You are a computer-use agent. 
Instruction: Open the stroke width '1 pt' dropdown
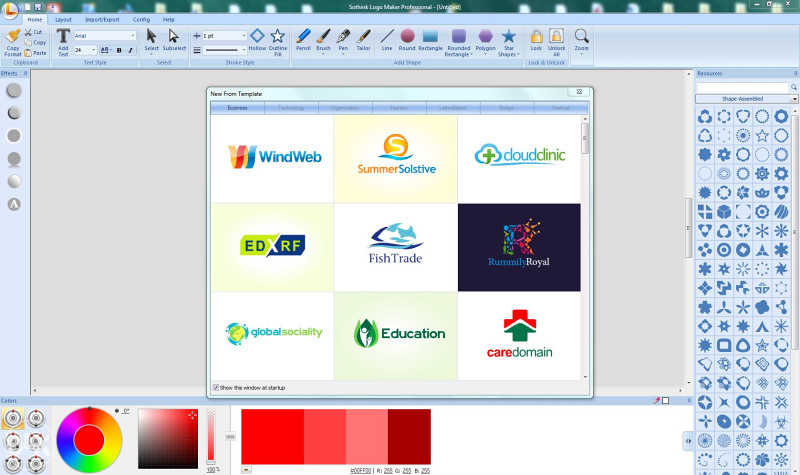click(x=244, y=36)
